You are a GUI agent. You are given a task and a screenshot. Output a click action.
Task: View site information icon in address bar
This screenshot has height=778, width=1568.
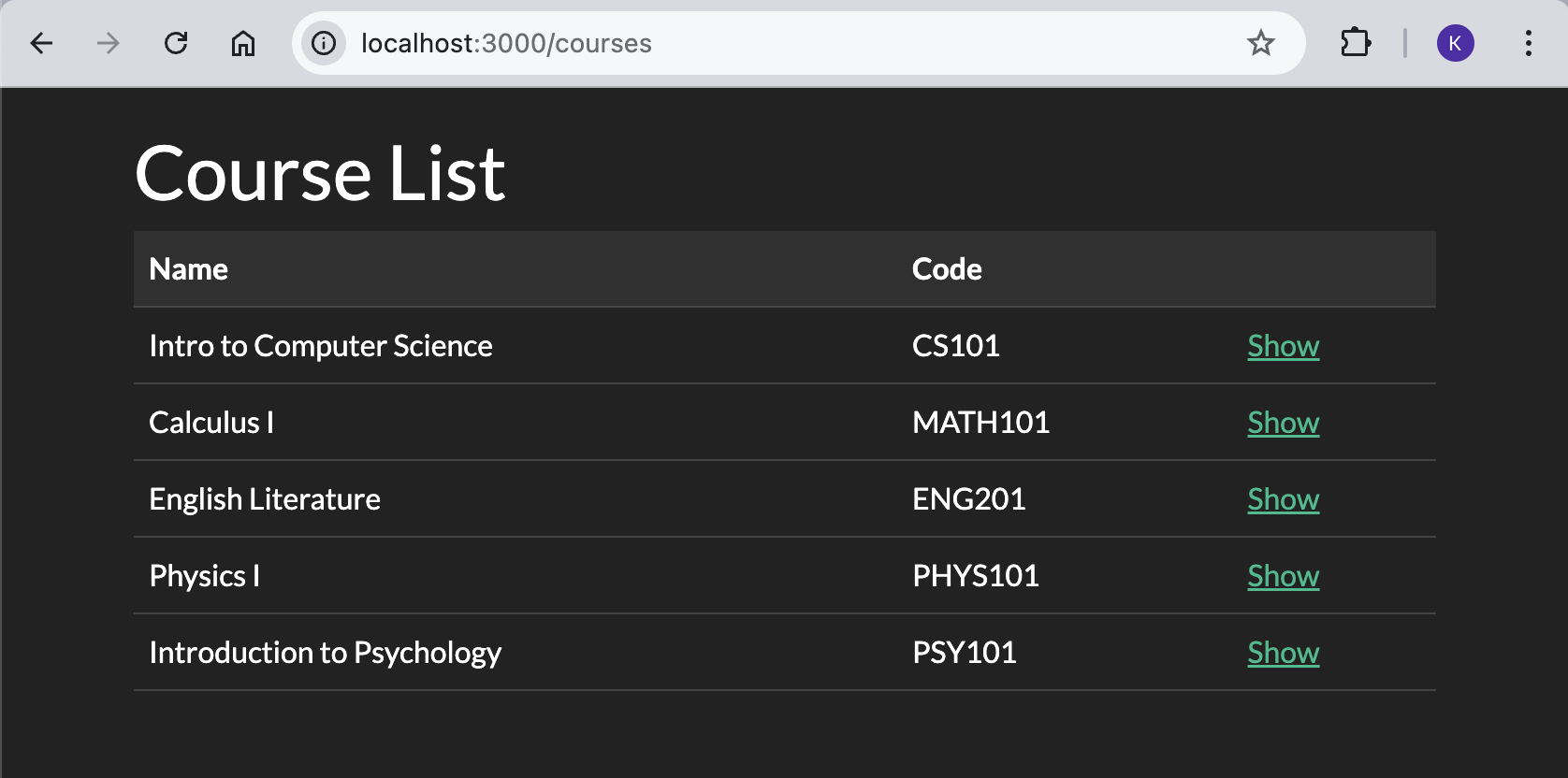324,43
